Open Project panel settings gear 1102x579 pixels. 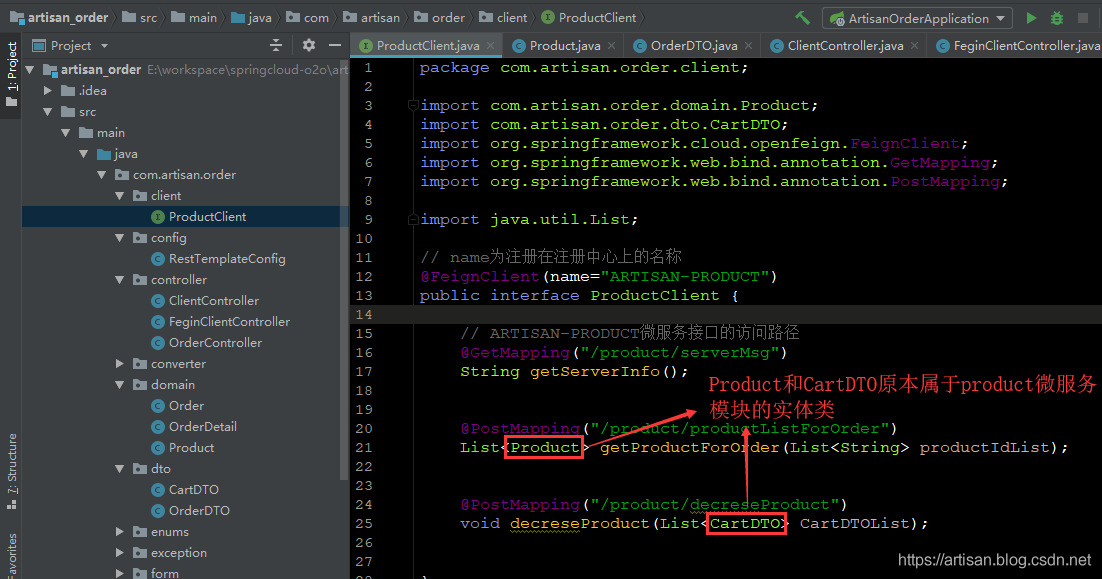point(308,45)
